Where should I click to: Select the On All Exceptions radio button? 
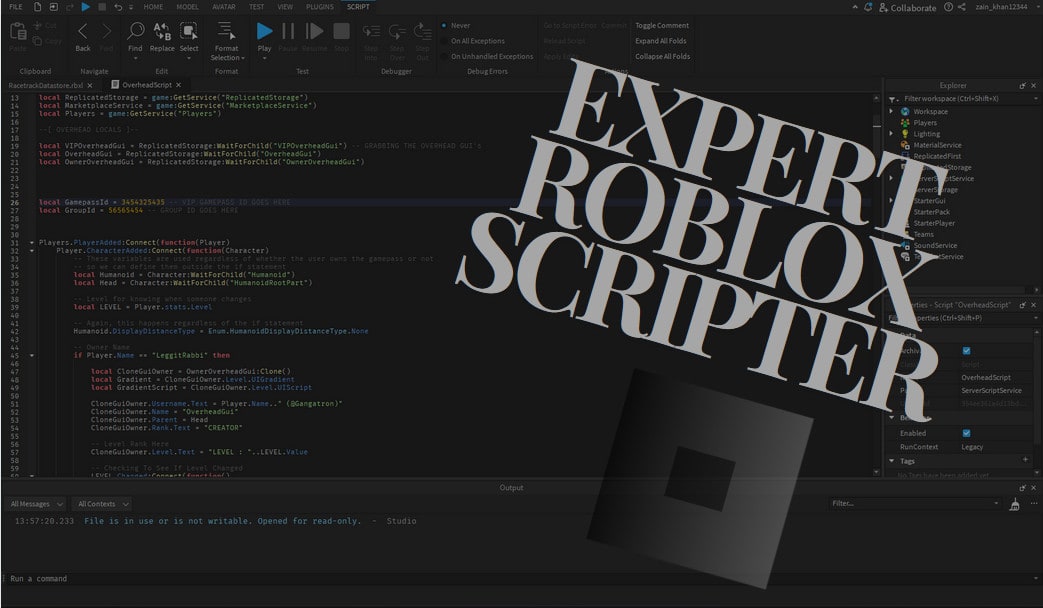[445, 41]
